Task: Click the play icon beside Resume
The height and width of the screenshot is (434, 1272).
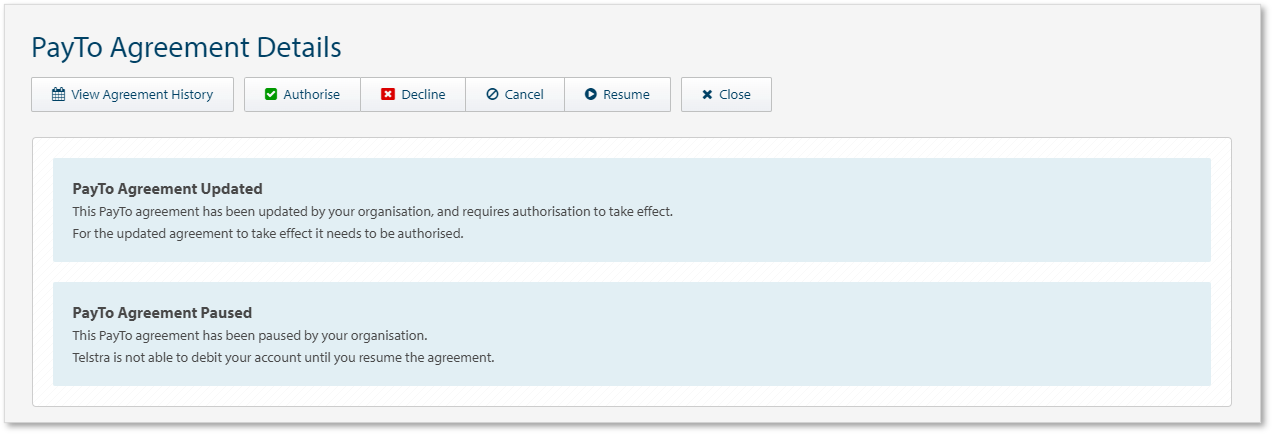Action: (x=591, y=95)
